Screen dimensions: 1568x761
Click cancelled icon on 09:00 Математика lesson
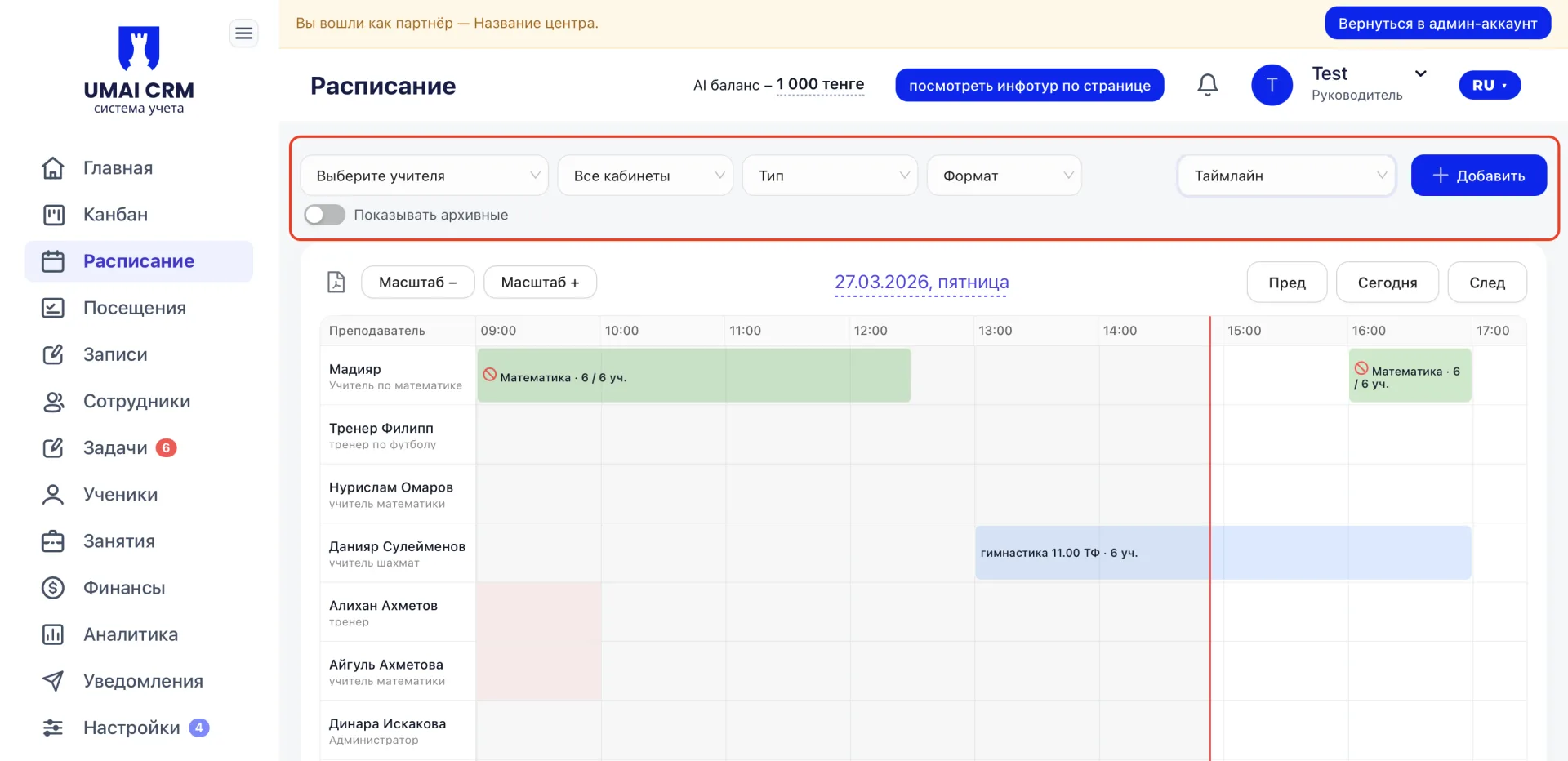click(x=490, y=375)
